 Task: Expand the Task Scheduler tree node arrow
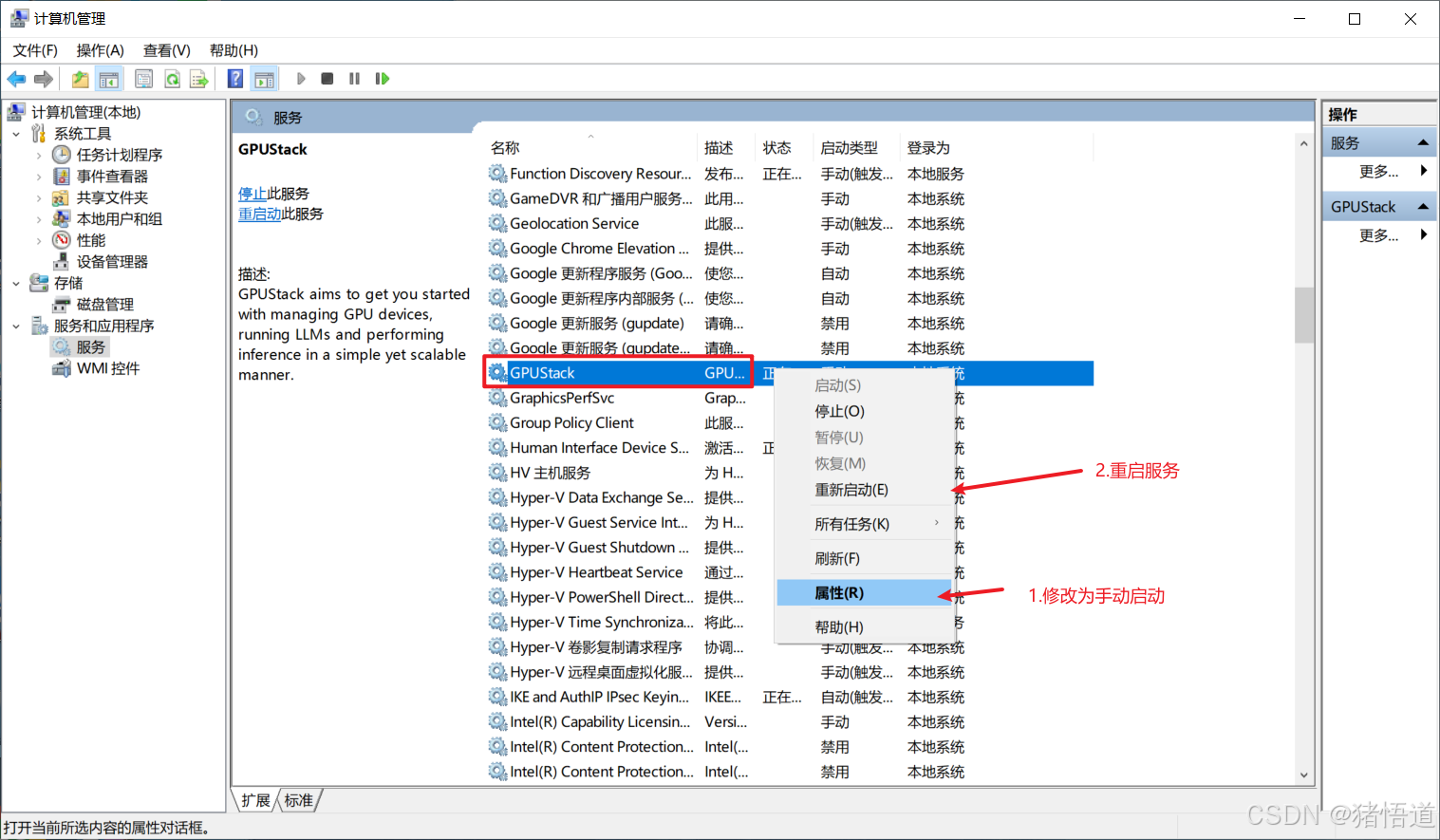39,155
